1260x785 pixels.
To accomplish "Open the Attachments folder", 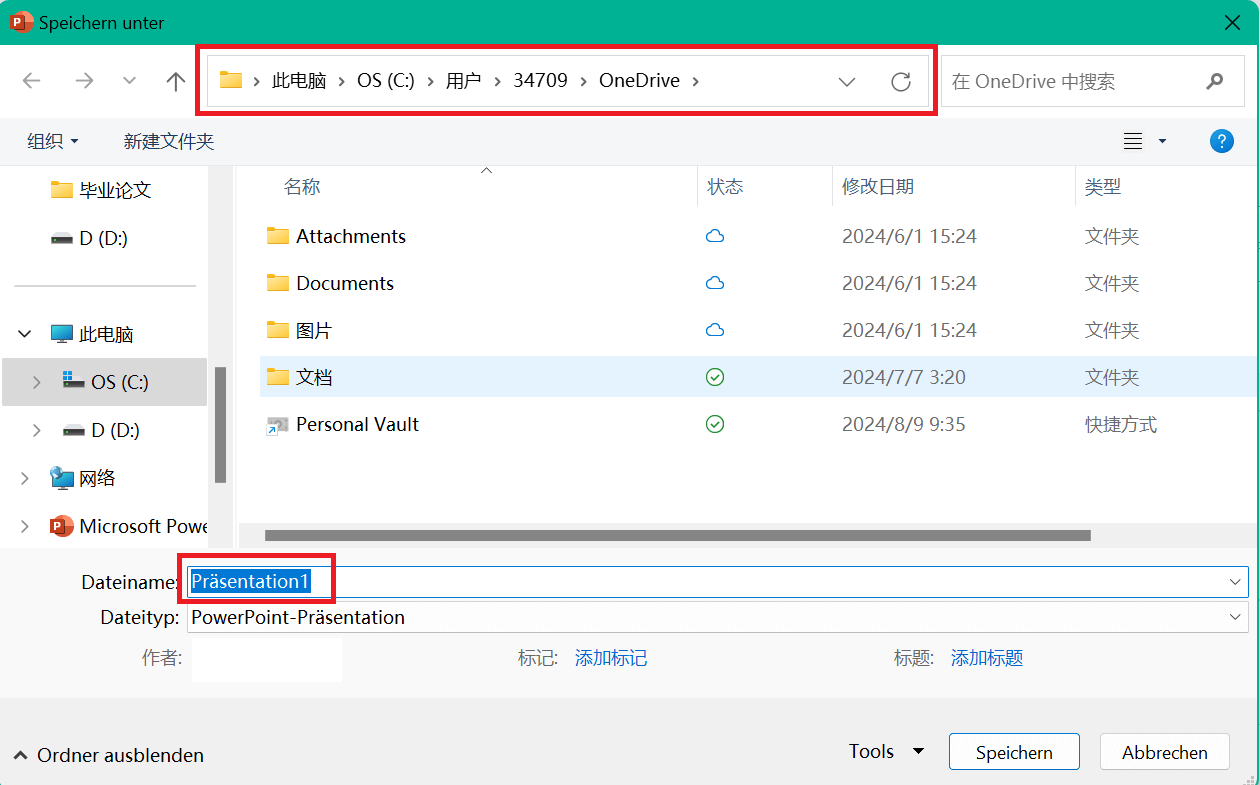I will point(350,237).
